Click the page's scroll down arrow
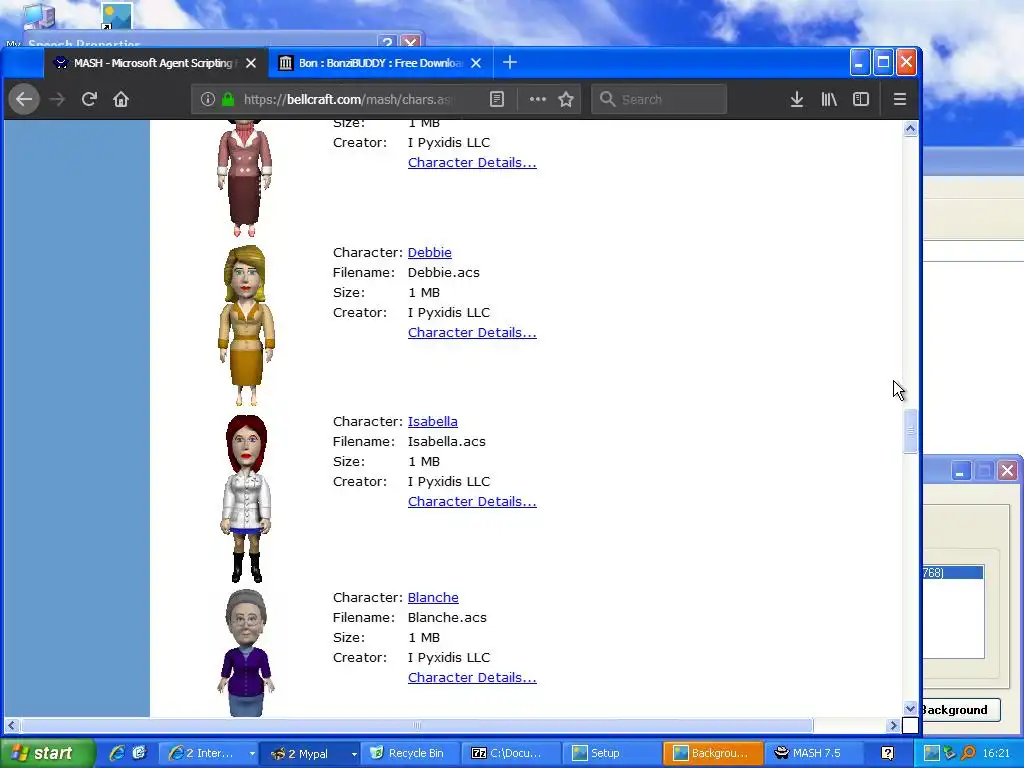The width and height of the screenshot is (1024, 768). pyautogui.click(x=910, y=709)
